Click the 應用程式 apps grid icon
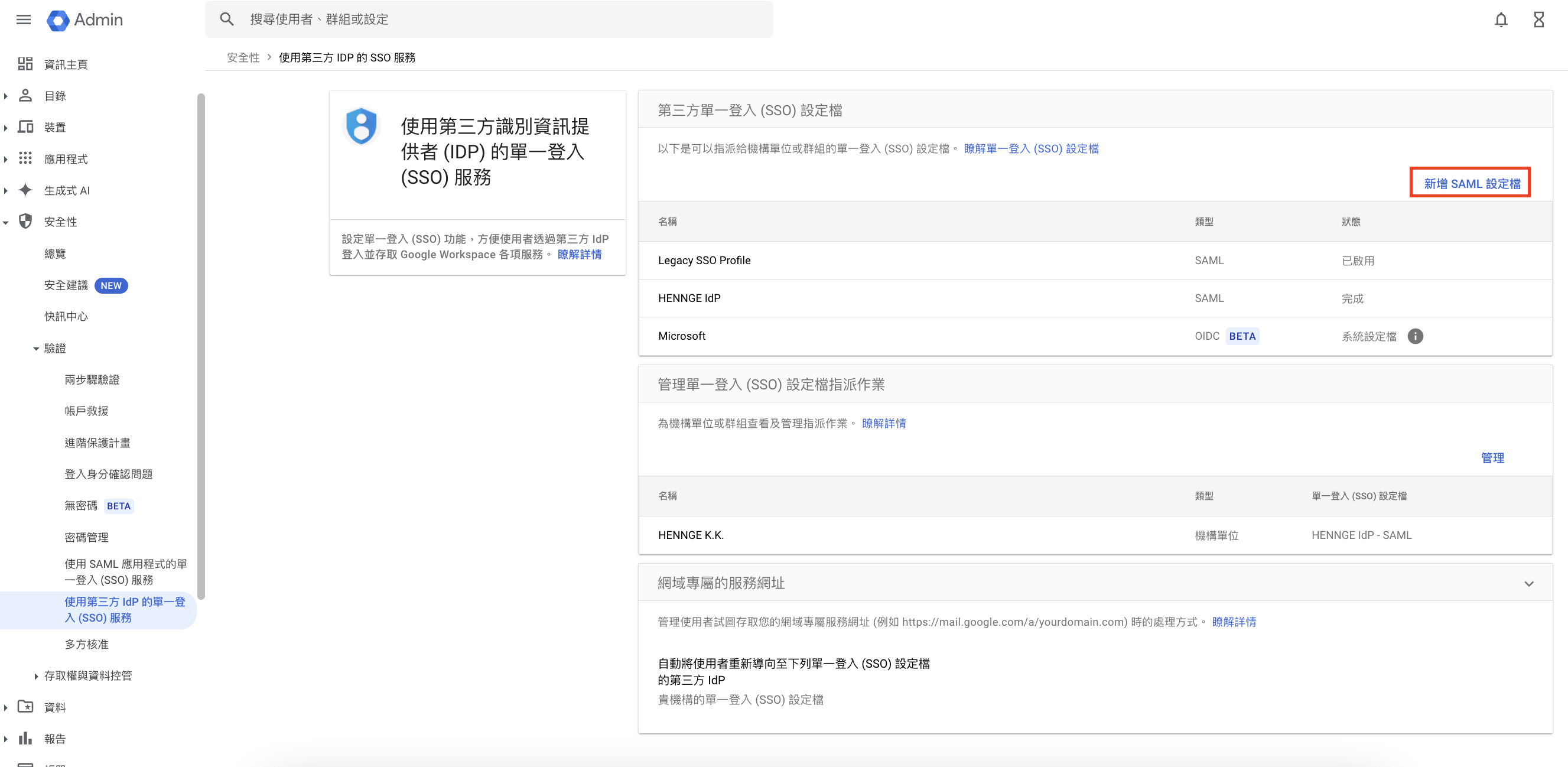Viewport: 1568px width, 767px height. point(25,158)
